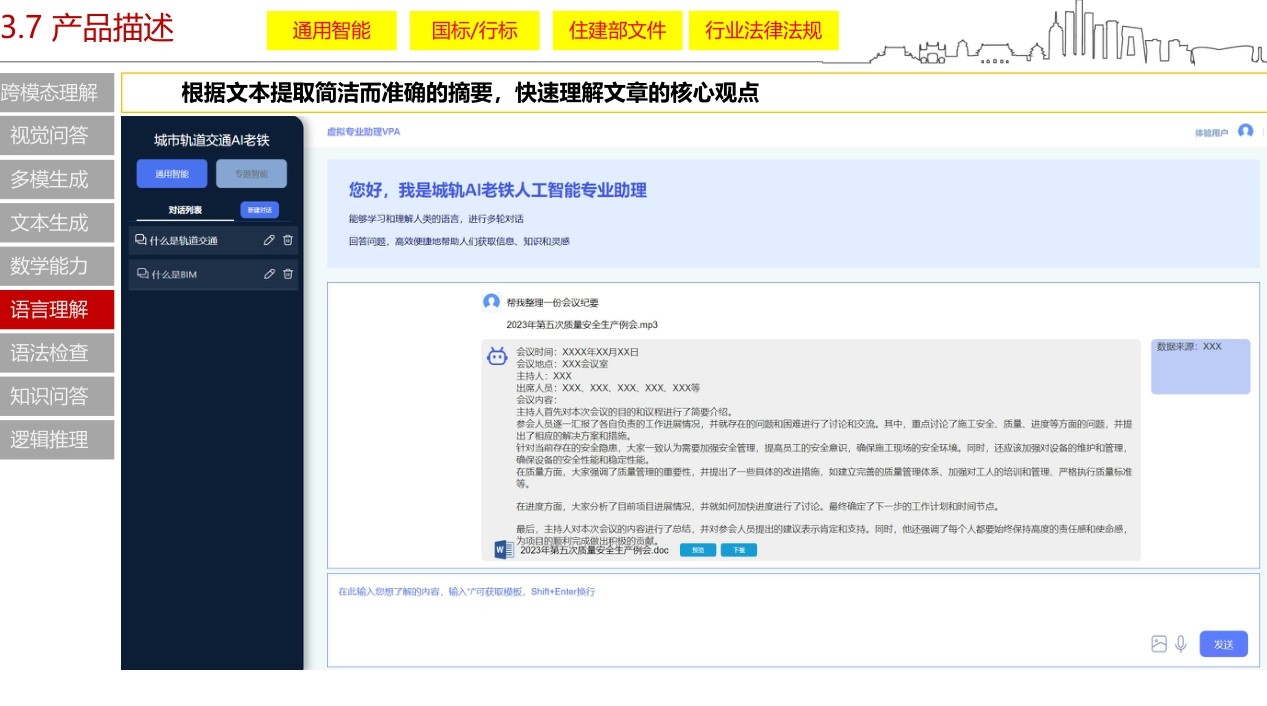Select 视觉问答 in left menu
This screenshot has width=1267, height=706.
[57, 136]
